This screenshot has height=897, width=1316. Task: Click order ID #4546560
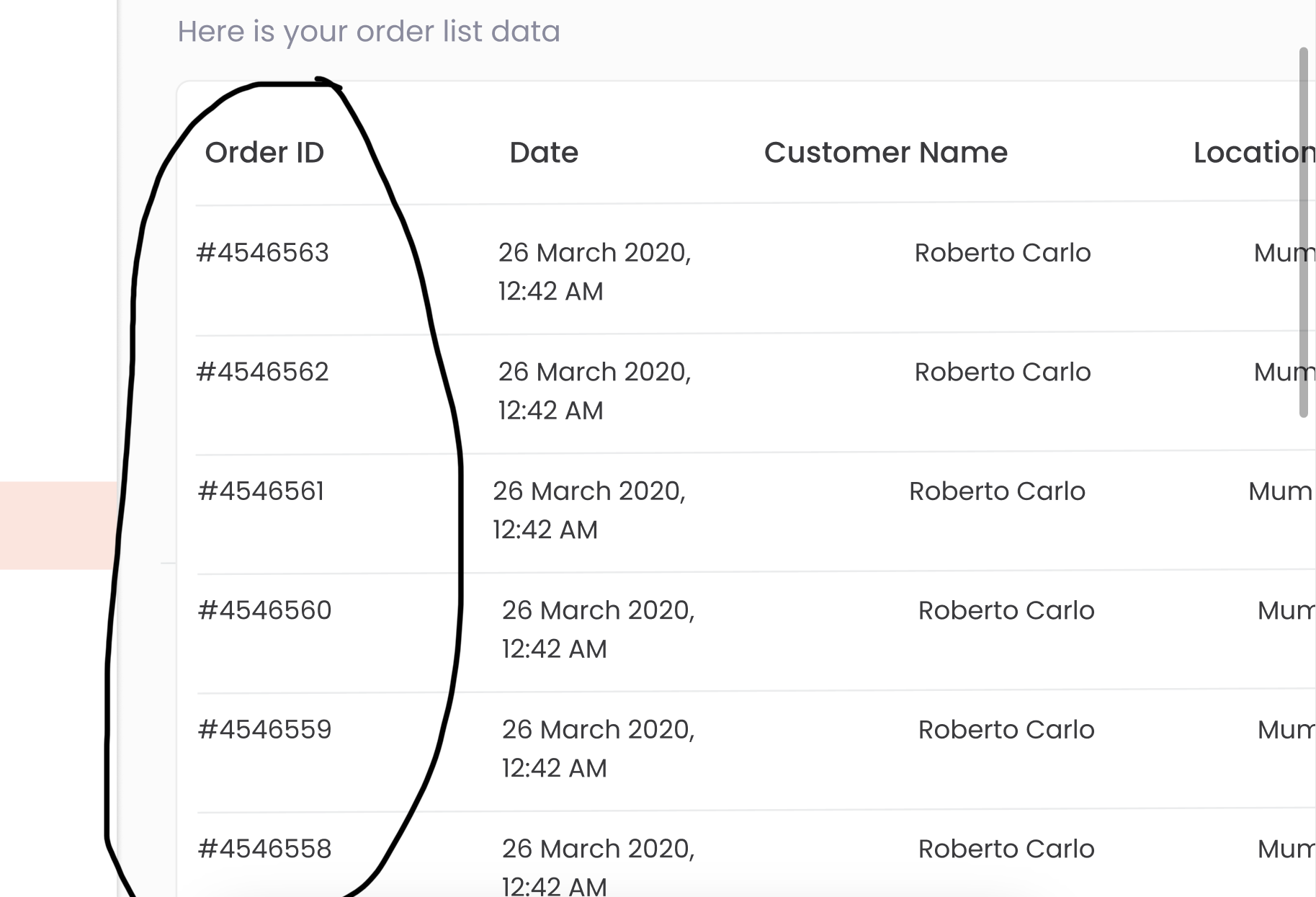click(264, 610)
